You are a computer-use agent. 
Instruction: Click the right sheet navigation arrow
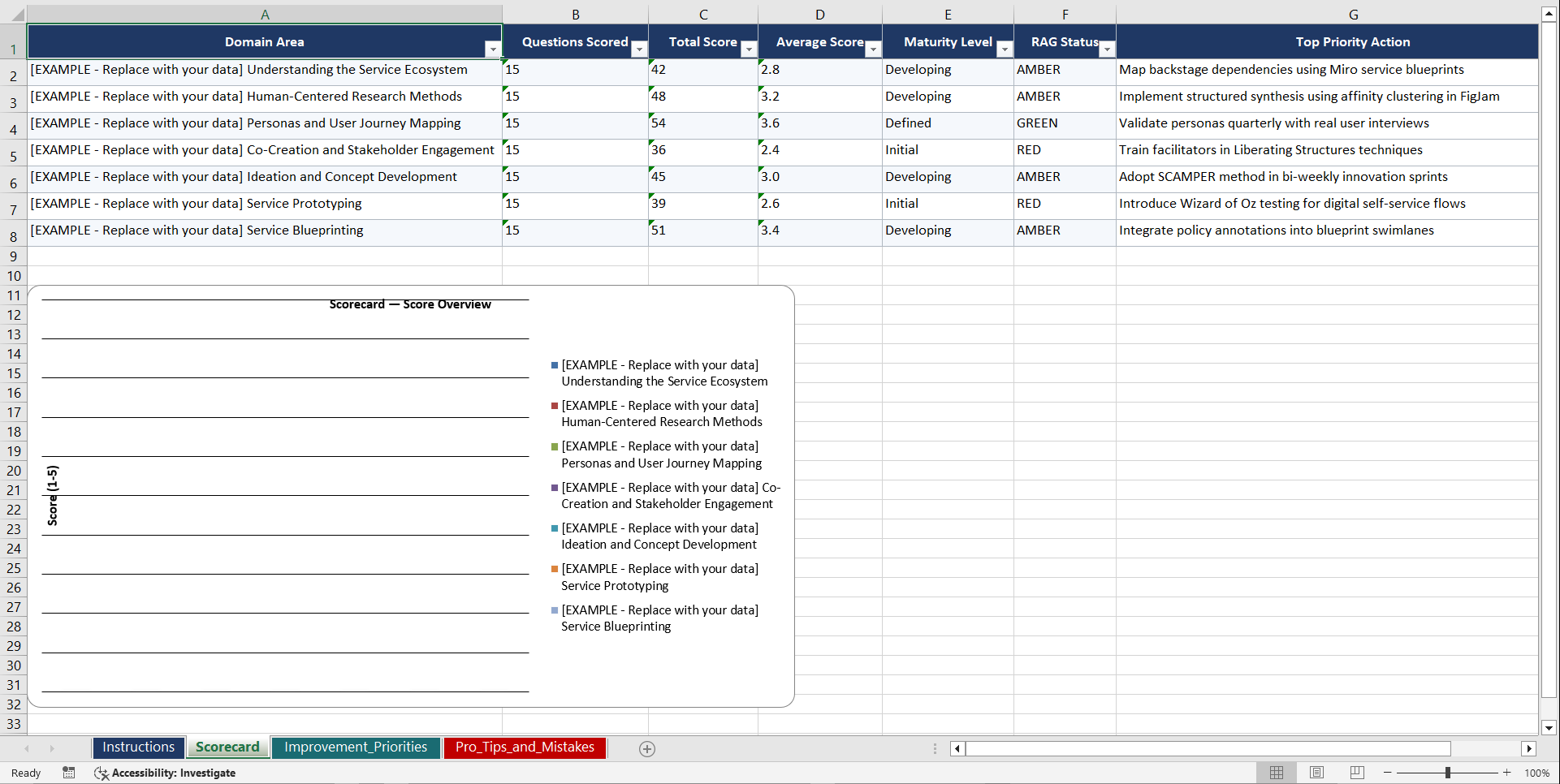click(x=52, y=748)
